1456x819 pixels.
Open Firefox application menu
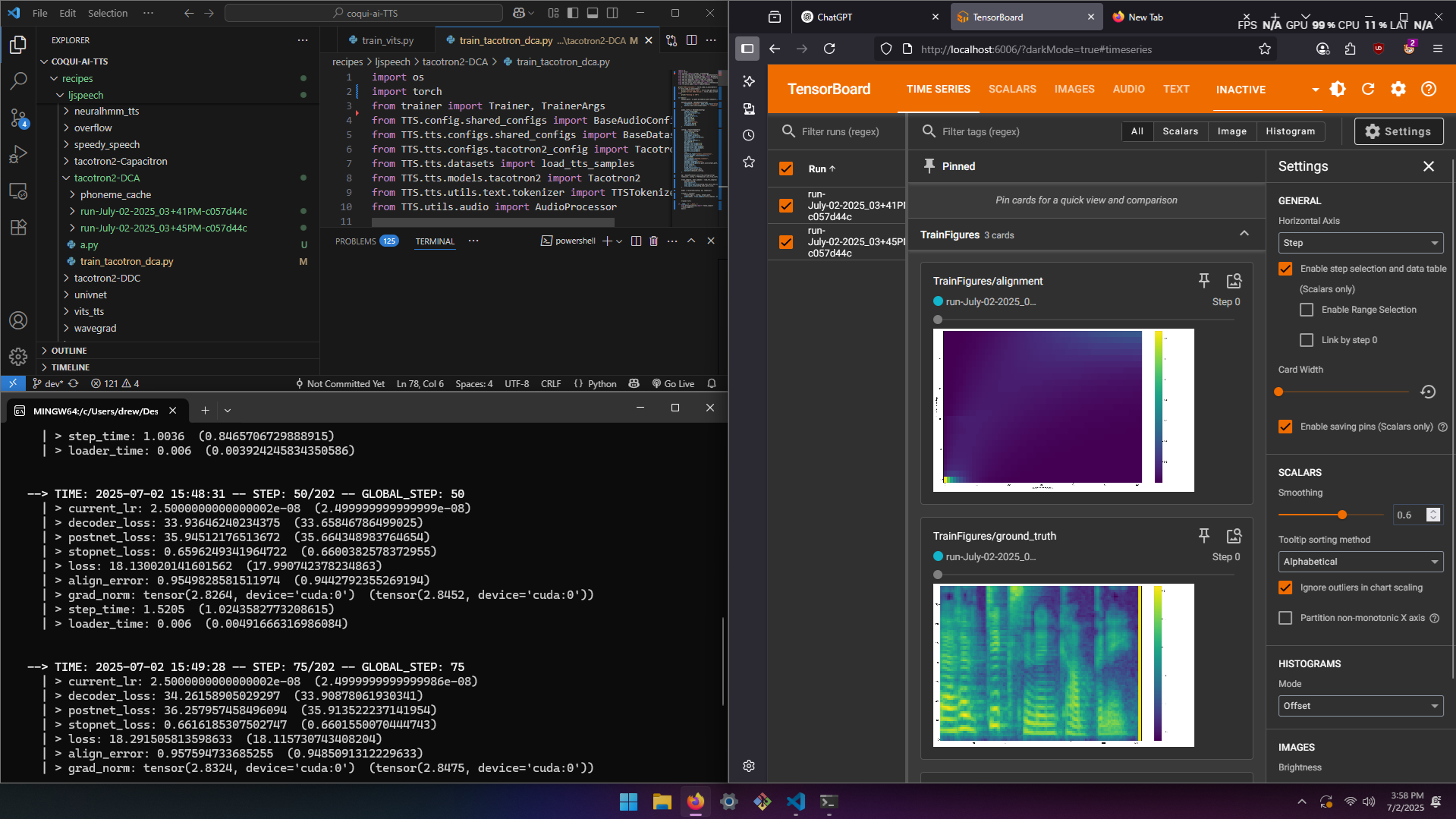(x=1438, y=49)
